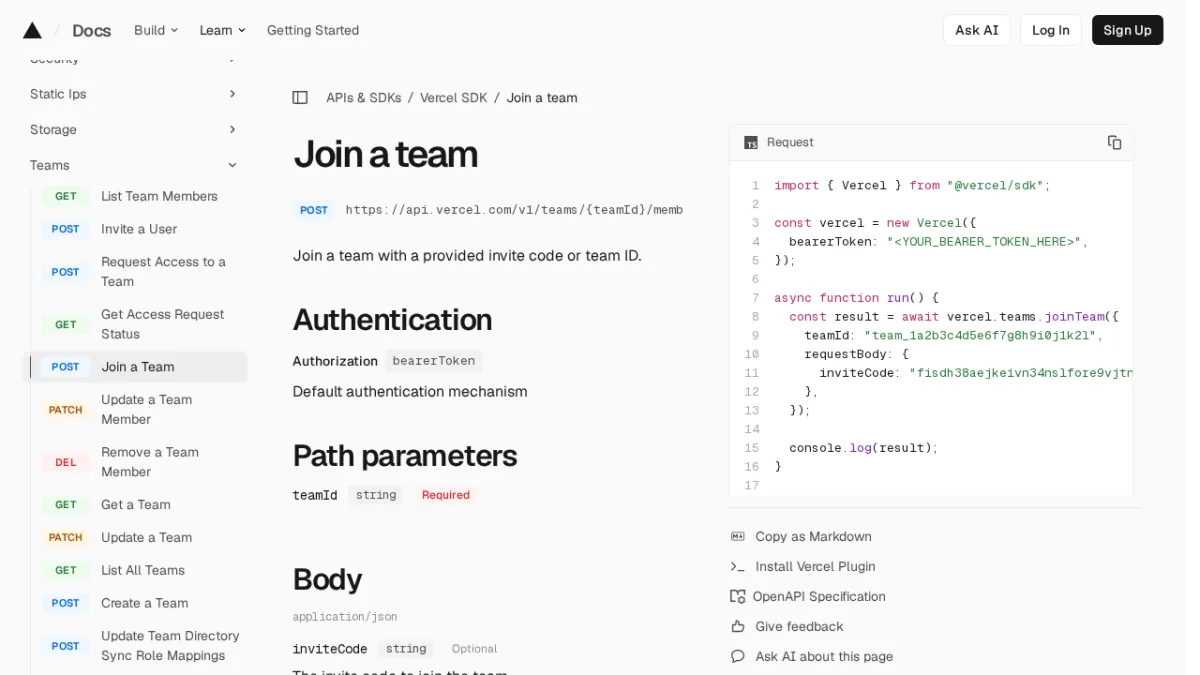Click the Vercel triangle logo
Screen dimensions: 1200x675
click(x=32, y=30)
